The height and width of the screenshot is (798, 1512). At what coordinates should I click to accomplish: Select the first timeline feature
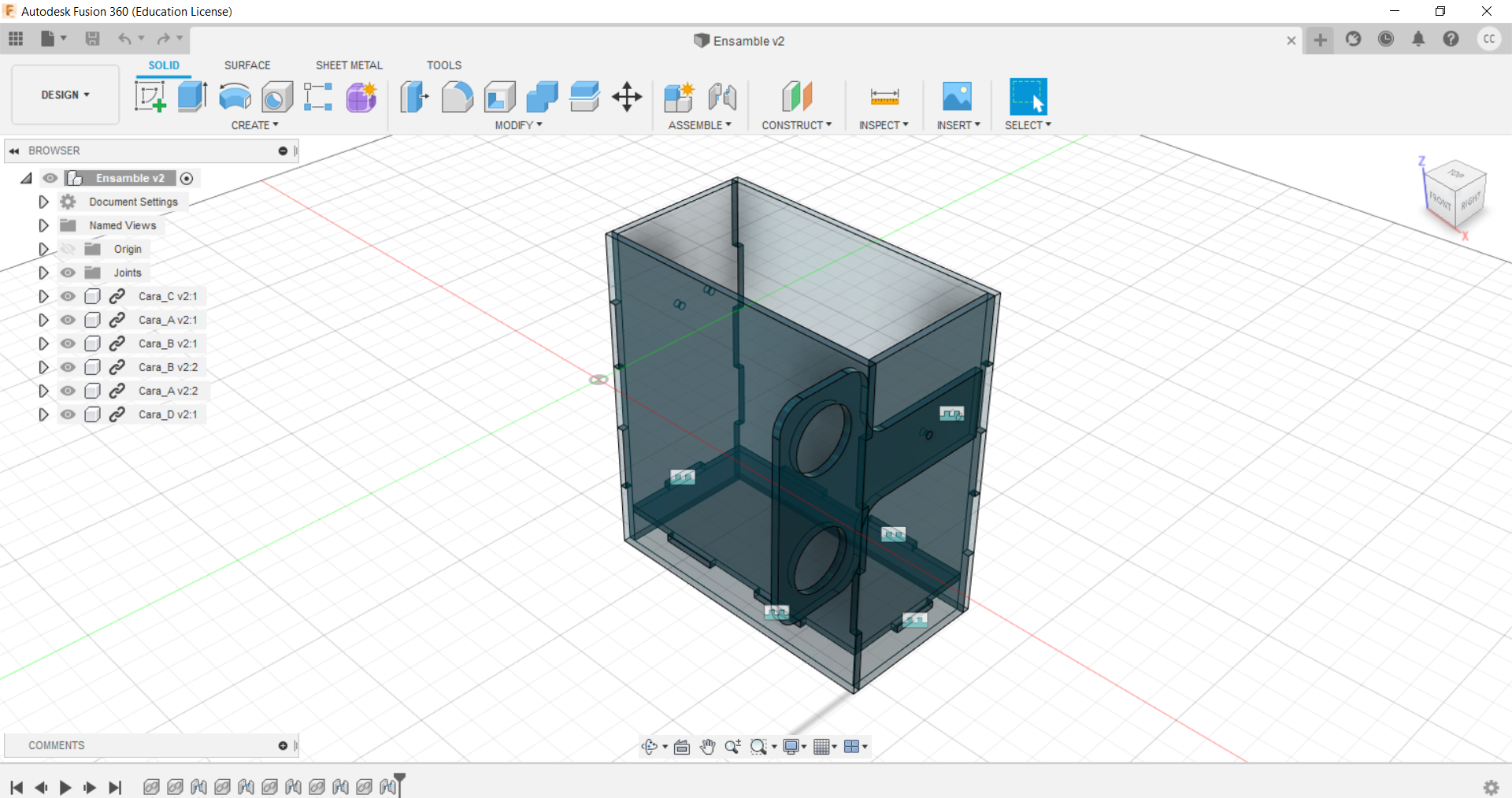[x=151, y=787]
